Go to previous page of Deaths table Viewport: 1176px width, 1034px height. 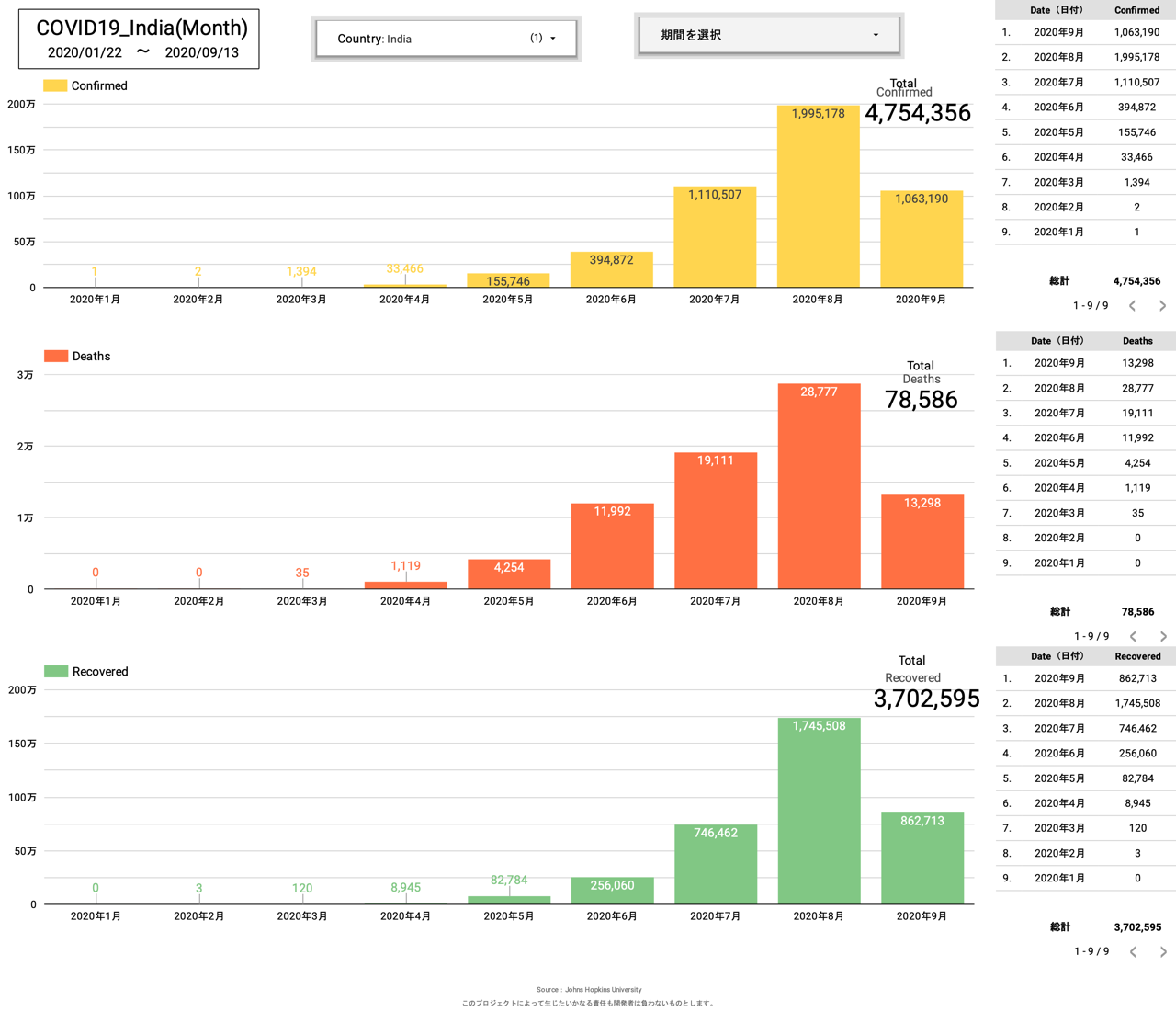[x=1133, y=636]
